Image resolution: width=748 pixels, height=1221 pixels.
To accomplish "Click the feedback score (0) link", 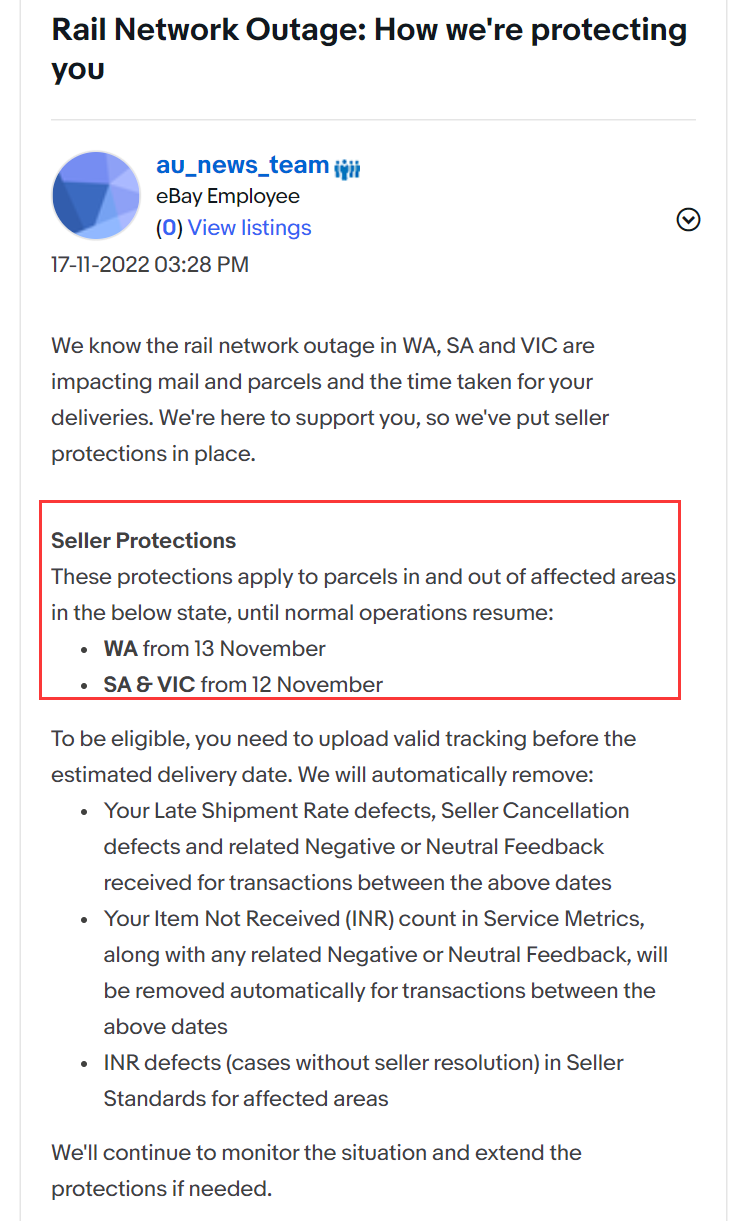I will coord(169,228).
